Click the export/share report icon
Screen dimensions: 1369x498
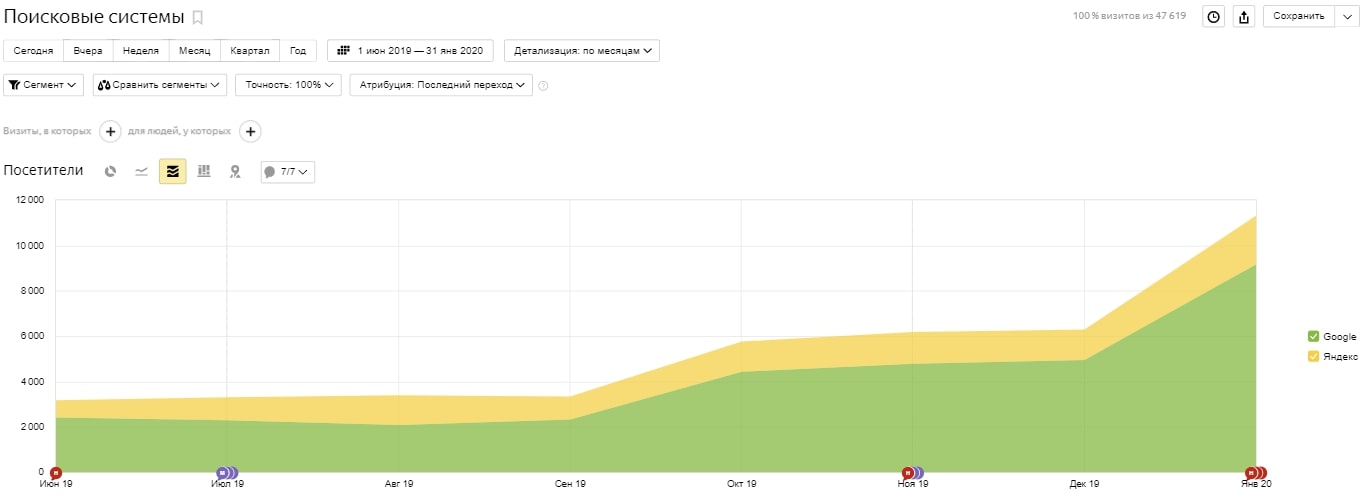coord(1244,17)
